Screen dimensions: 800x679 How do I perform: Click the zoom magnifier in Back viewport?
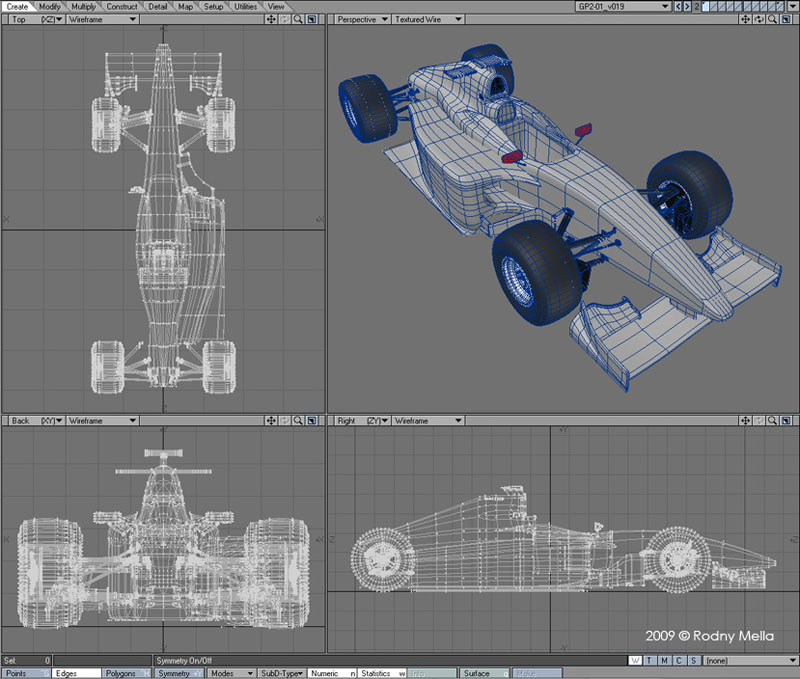tap(298, 421)
